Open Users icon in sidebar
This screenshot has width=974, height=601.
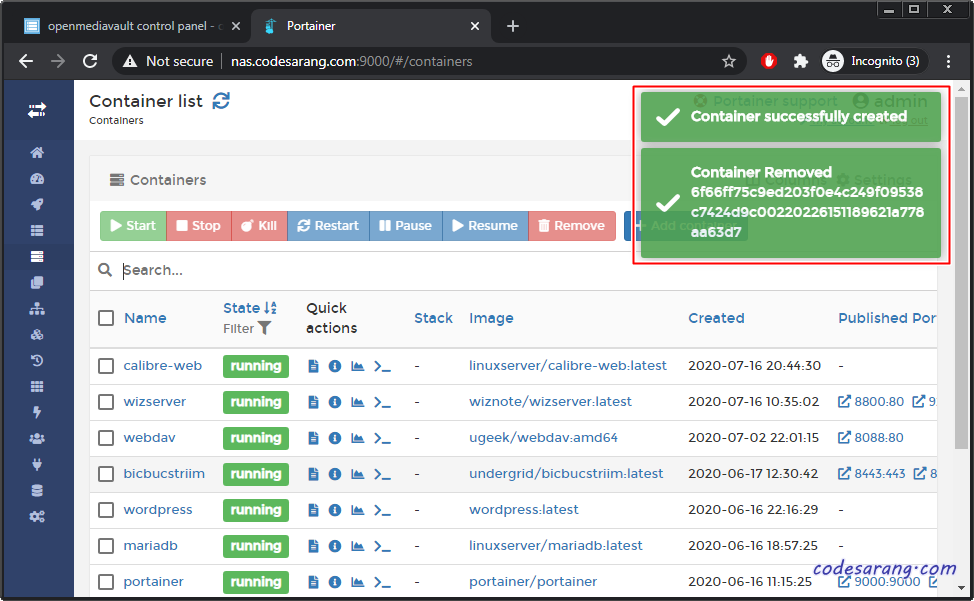(37, 438)
